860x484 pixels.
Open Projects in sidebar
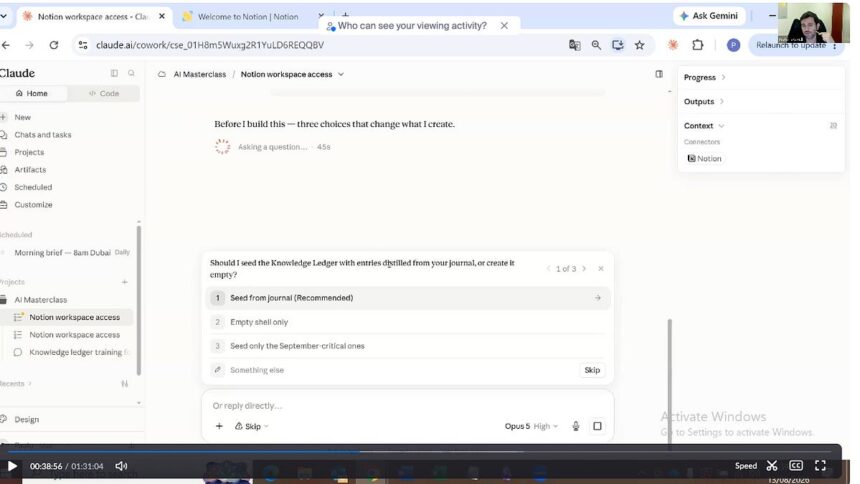pos(29,152)
